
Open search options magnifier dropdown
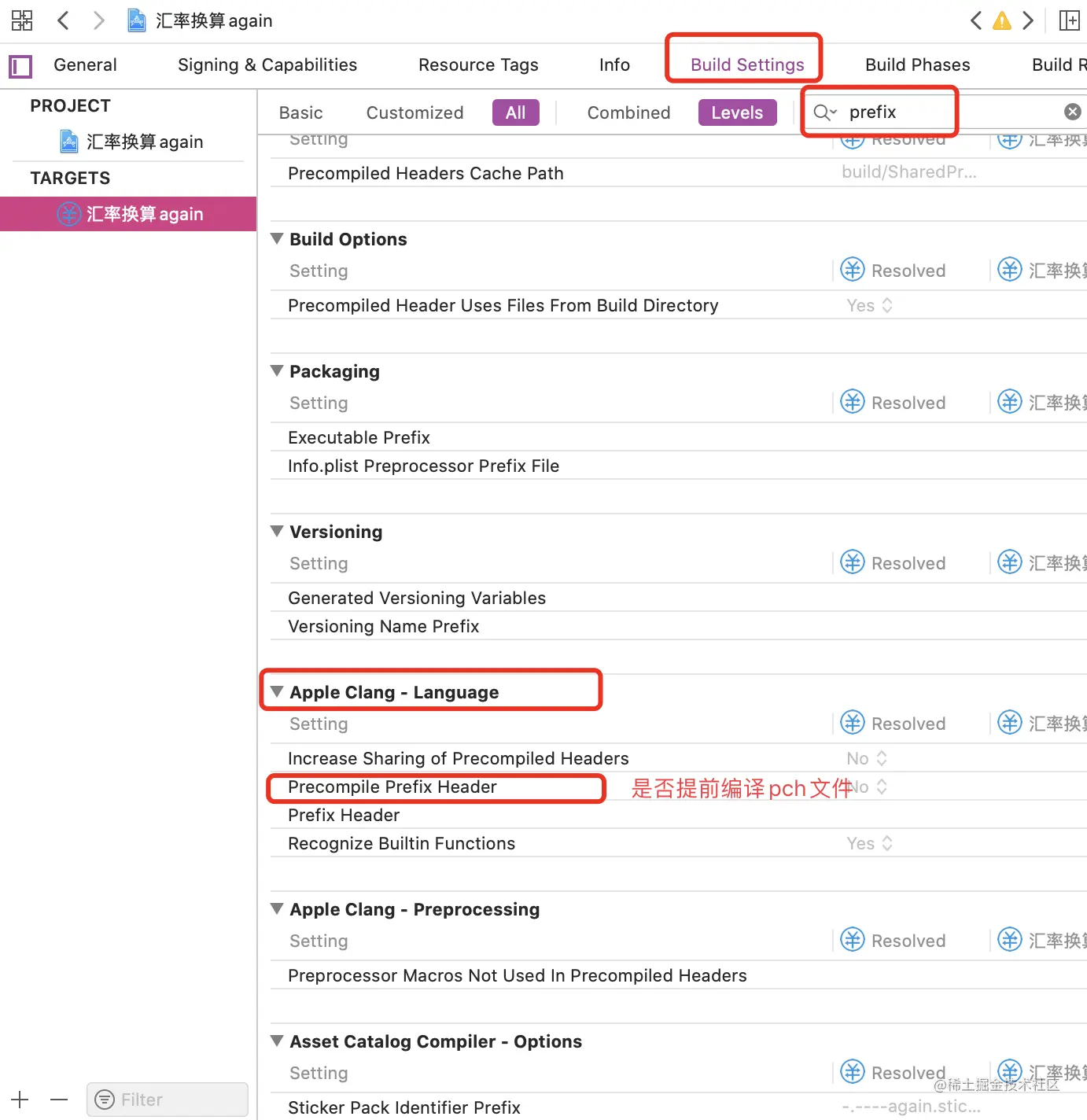point(825,112)
